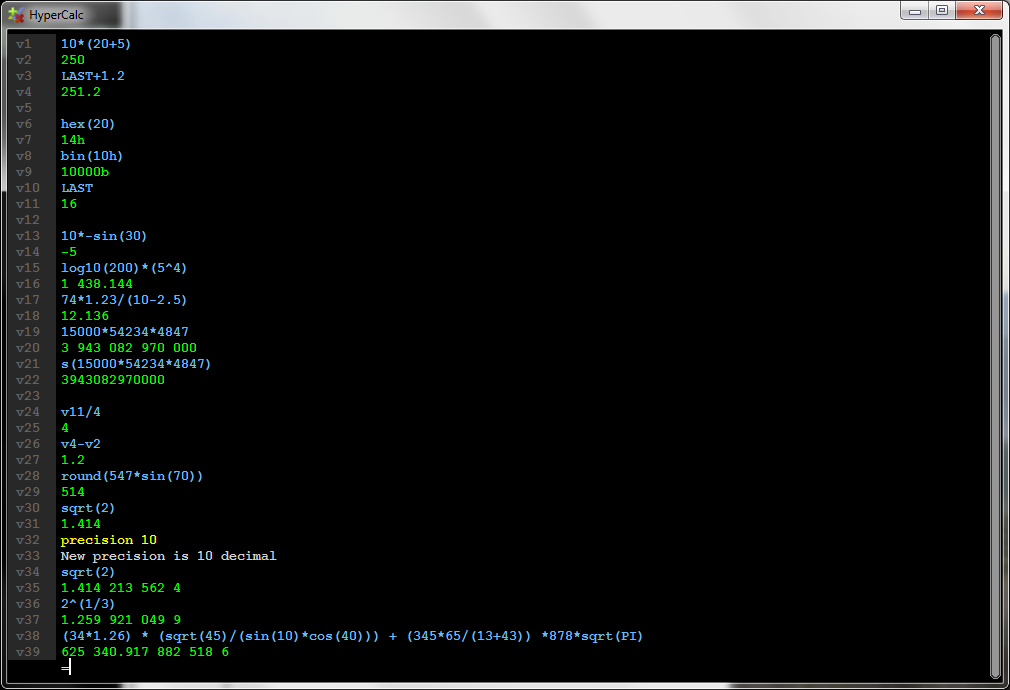Click the HyperCalc title text
Image resolution: width=1010 pixels, height=690 pixels.
(56, 15)
